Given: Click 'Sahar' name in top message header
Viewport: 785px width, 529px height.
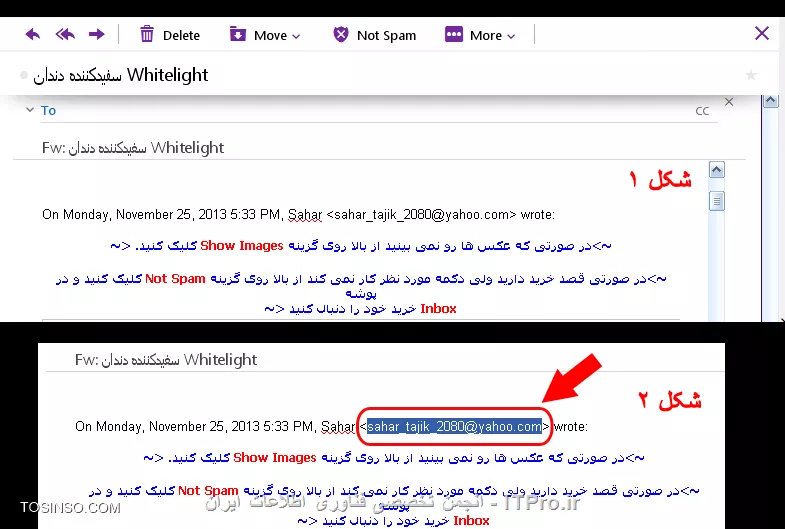Looking at the screenshot, I should point(305,215).
